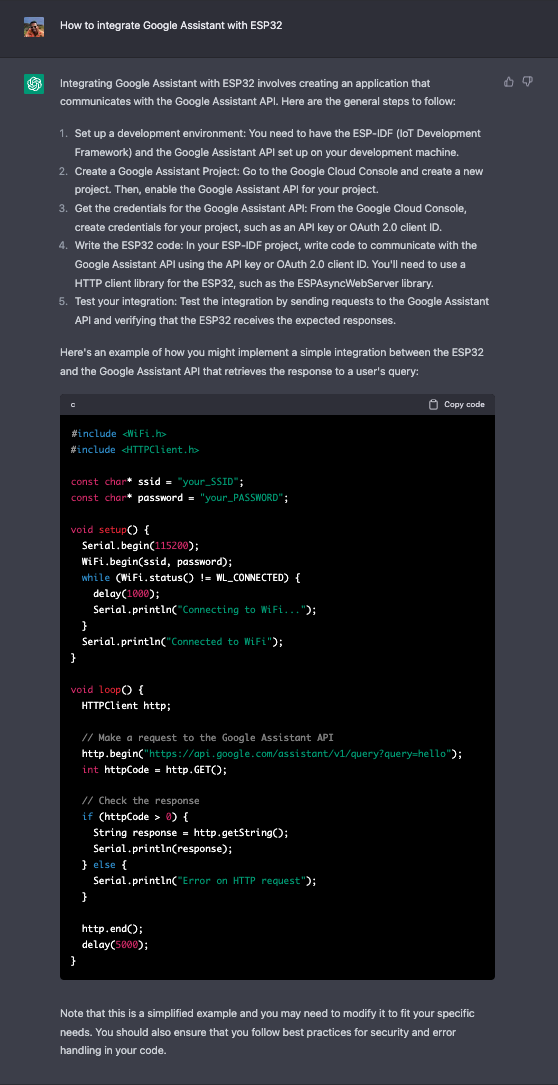This screenshot has width=558, height=1085.
Task: Click the 'void setup()' function line
Action: tap(109, 529)
